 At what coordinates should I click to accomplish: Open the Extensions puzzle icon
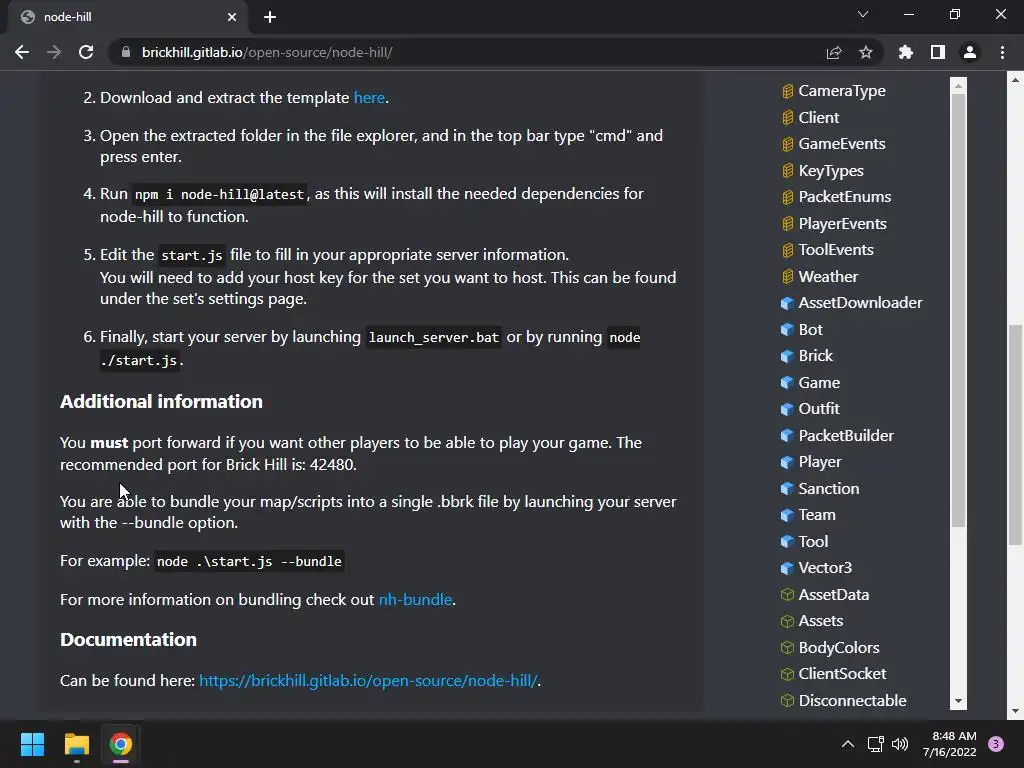pyautogui.click(x=905, y=52)
